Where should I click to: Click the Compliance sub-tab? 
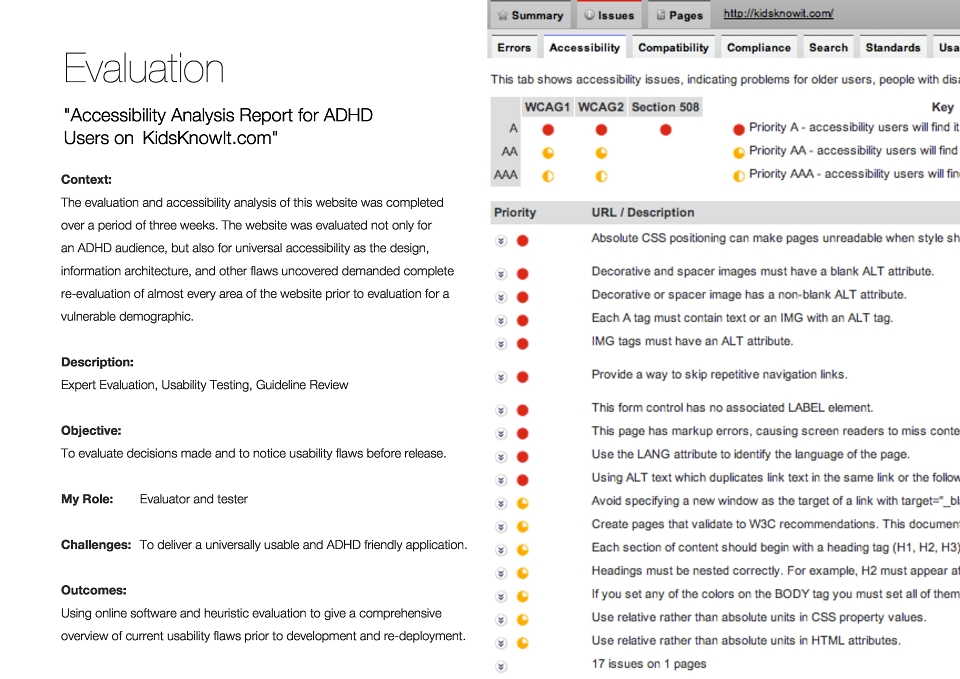[x=759, y=48]
